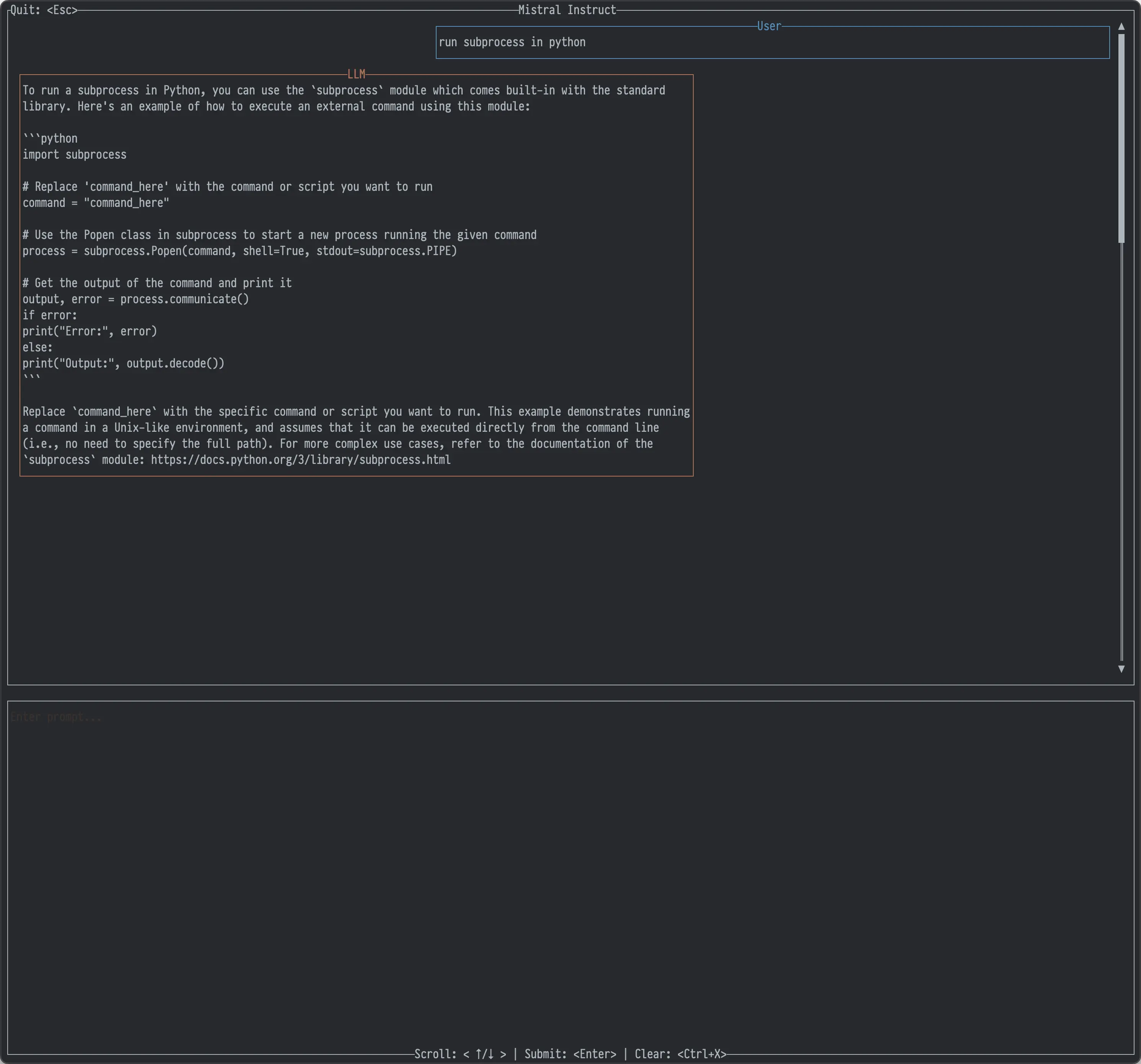
Task: Click the print("Output:") code line
Action: pos(123,363)
